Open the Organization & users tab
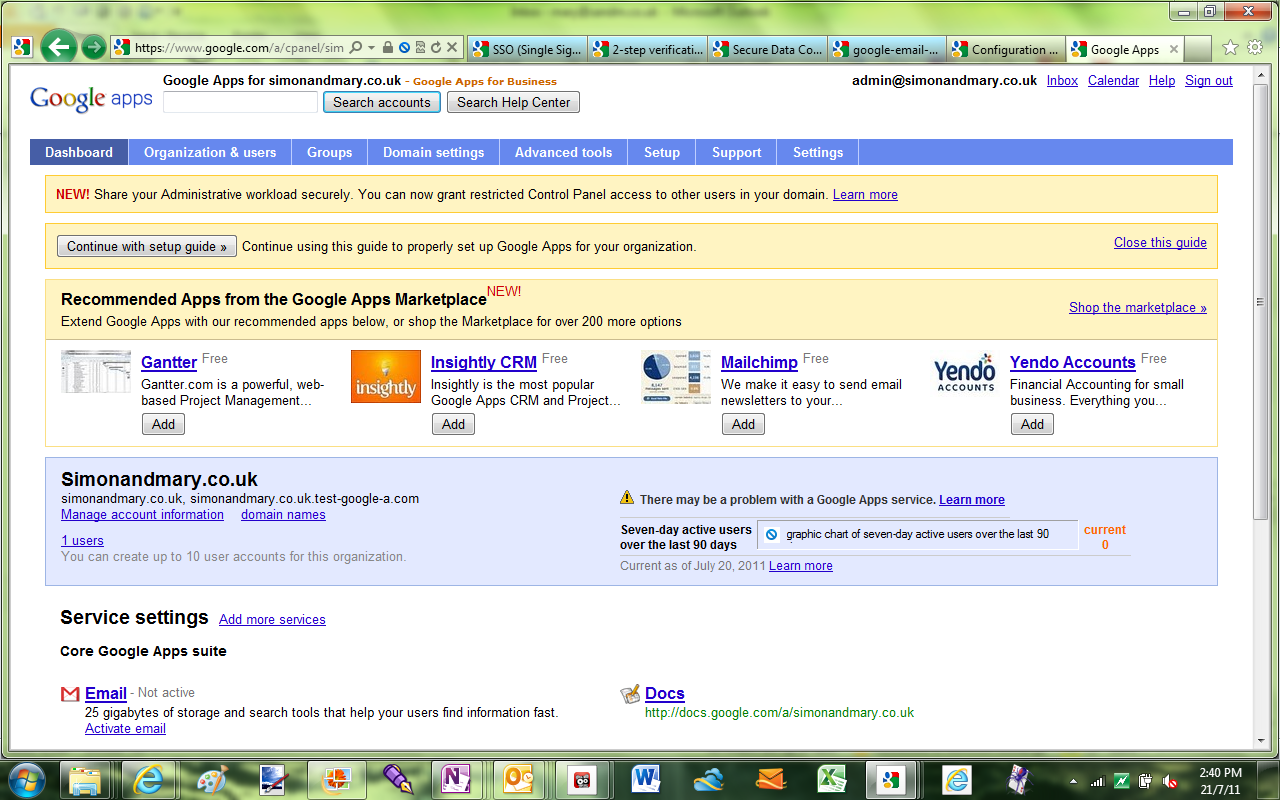This screenshot has height=800, width=1280. (210, 152)
